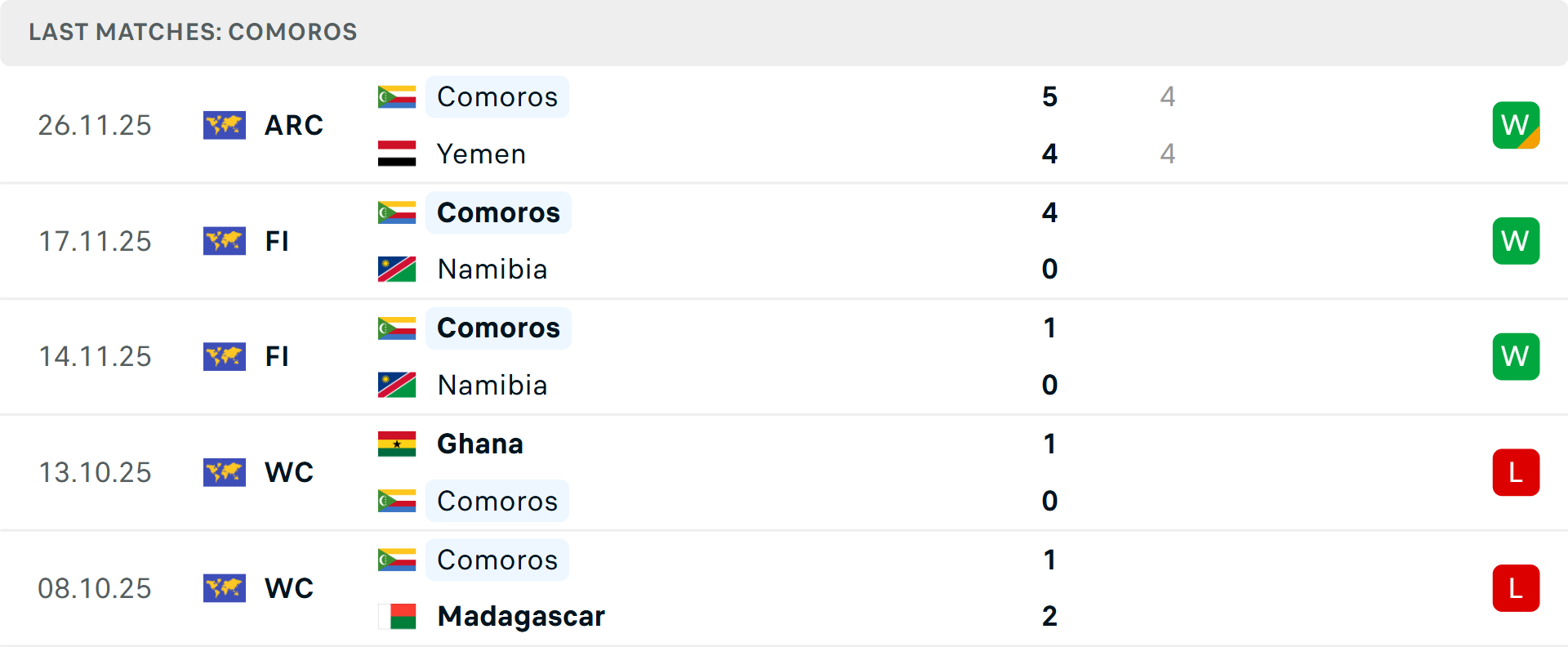This screenshot has width=1568, height=647.
Task: Click the Ghana flag icon
Action: click(397, 444)
